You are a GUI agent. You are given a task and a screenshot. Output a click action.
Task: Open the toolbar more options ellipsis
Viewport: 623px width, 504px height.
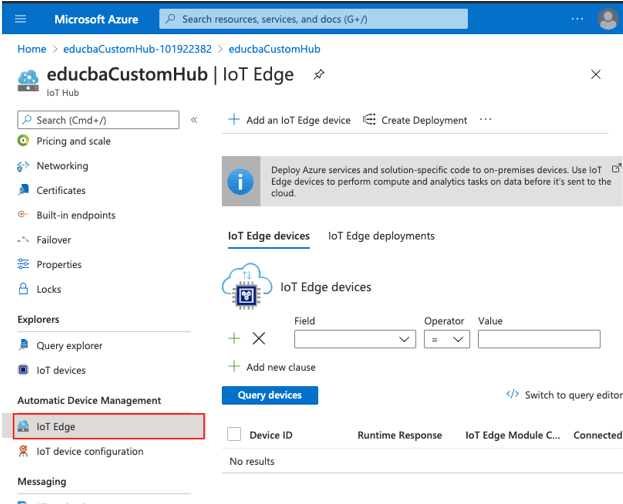(x=485, y=119)
